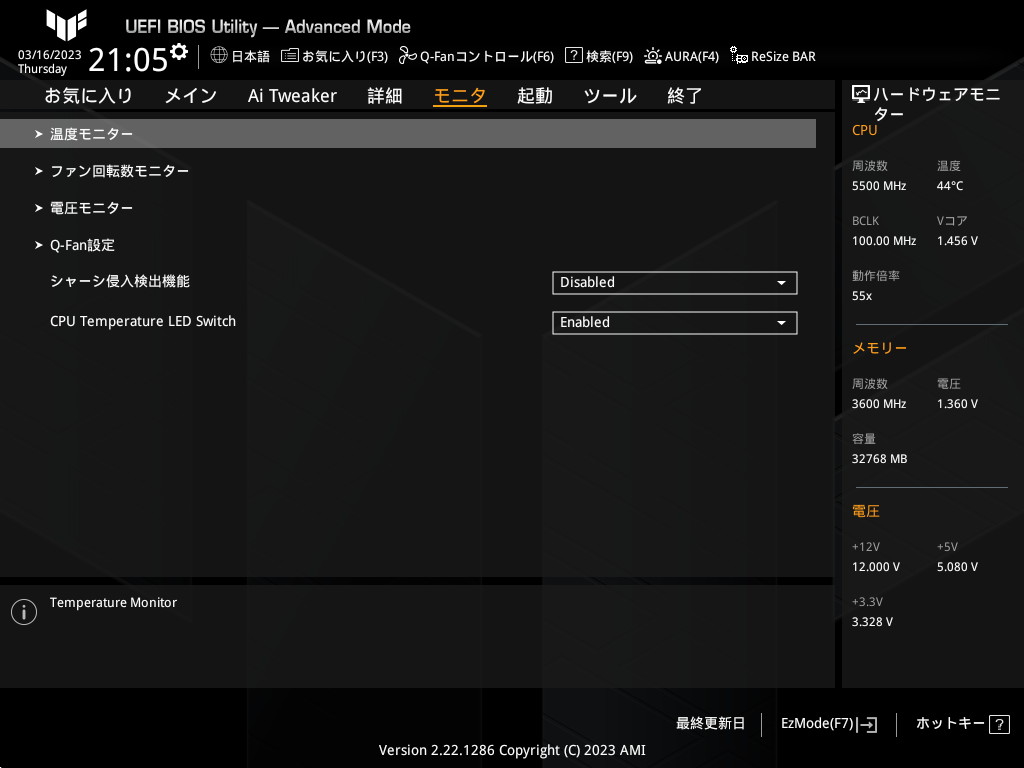The width and height of the screenshot is (1024, 768).
Task: Click memory capacity 32768 MB
Action: 879,458
